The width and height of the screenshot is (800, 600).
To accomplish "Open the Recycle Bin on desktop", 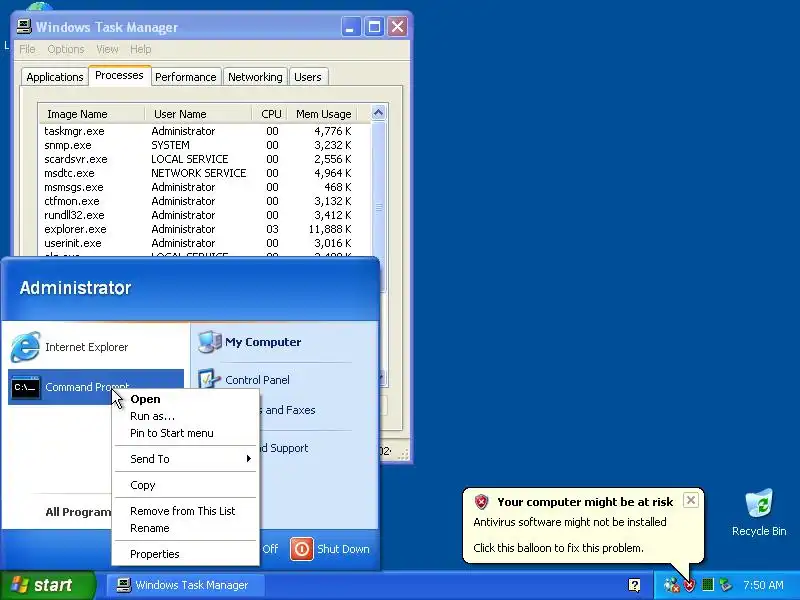I will point(759,513).
